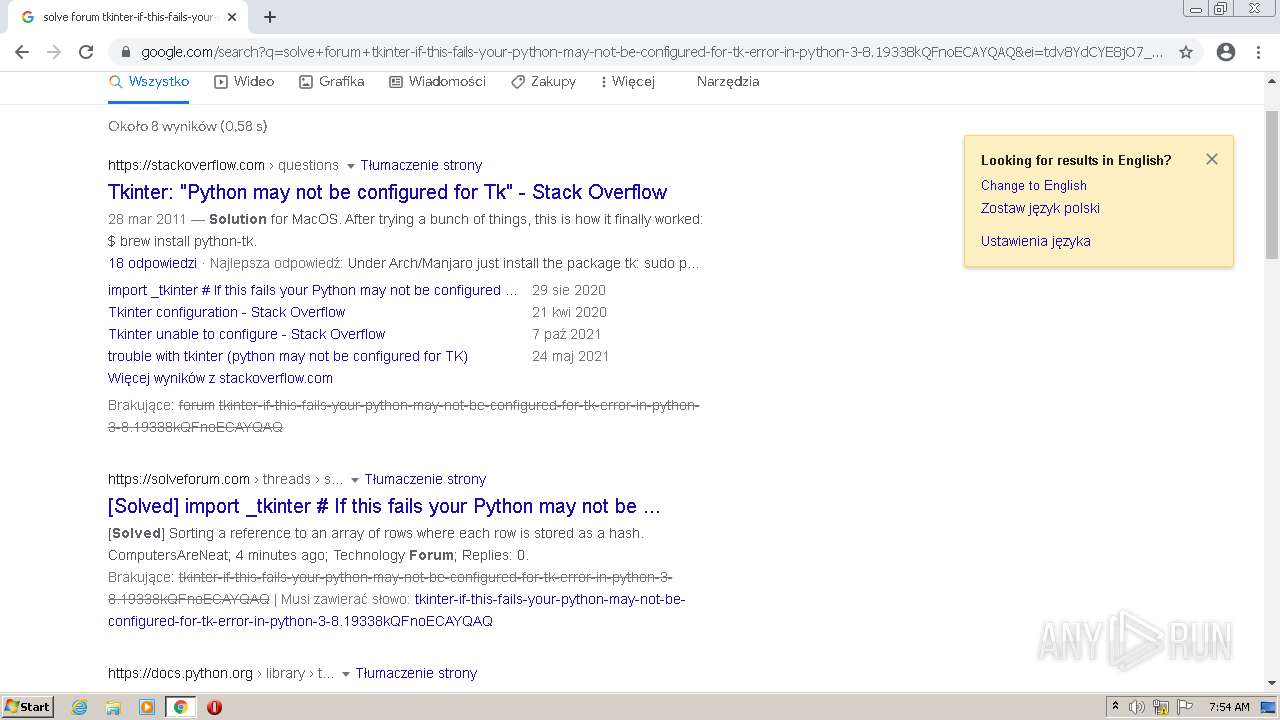Go forward in browser history
1280x720 pixels.
coord(54,52)
